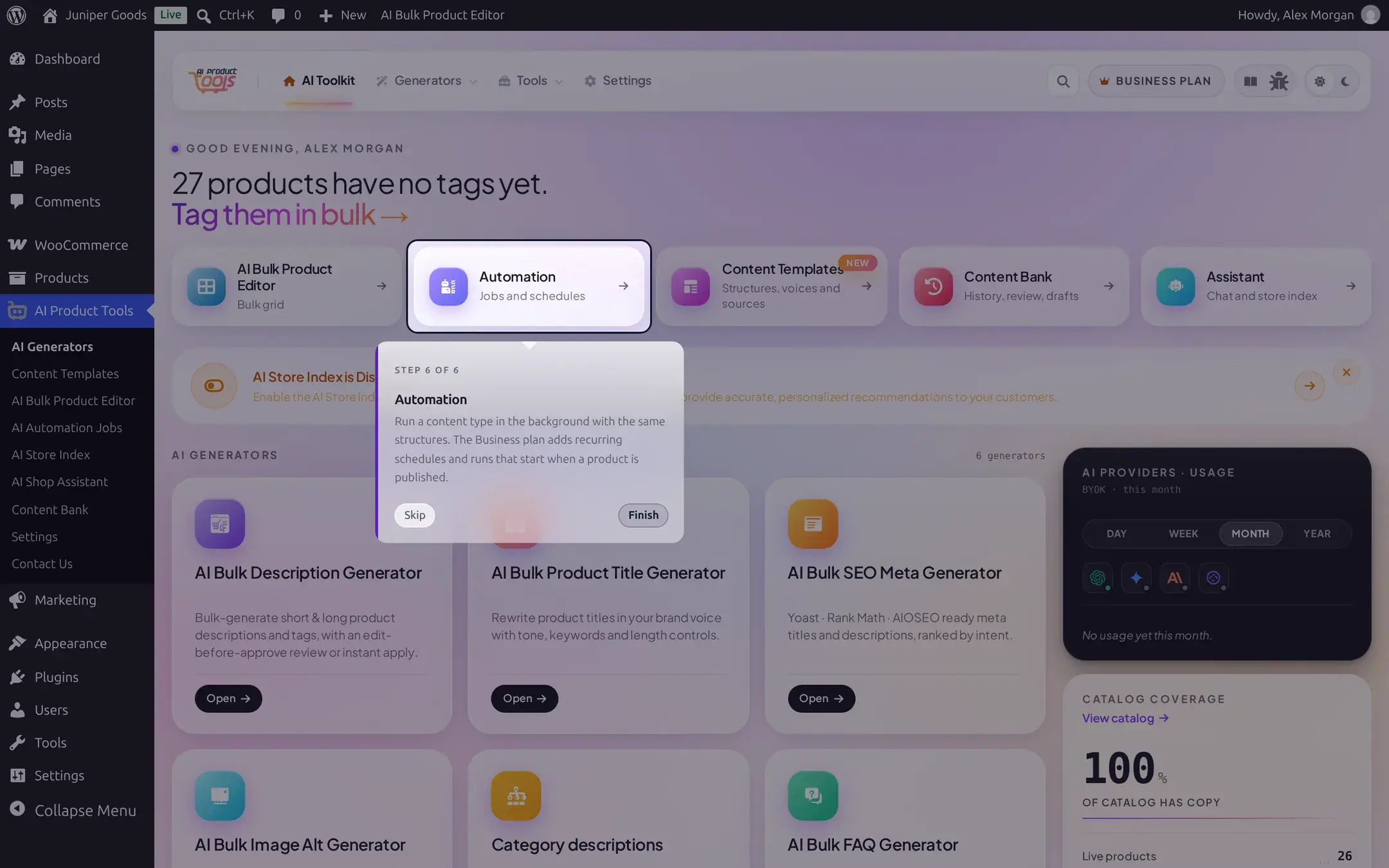Click the bug report icon
1389x868 pixels.
(x=1278, y=81)
